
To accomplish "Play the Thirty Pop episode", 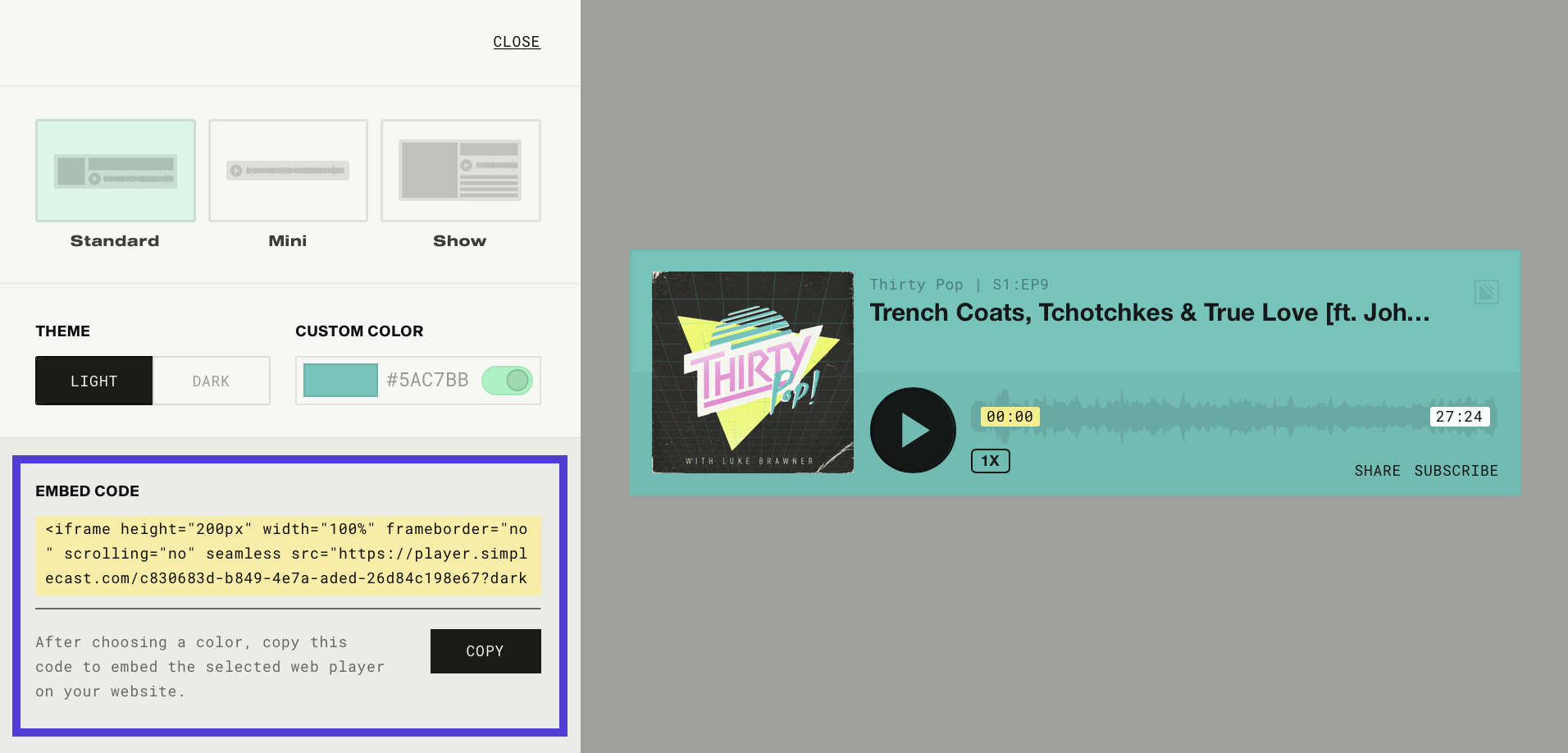I will 913,430.
